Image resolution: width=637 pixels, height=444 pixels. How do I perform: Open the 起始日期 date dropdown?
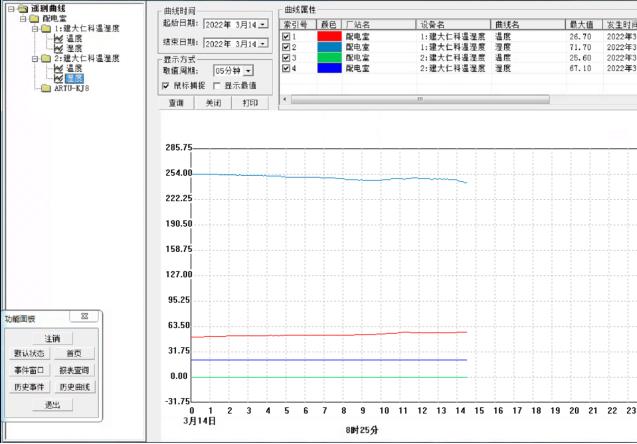point(263,23)
